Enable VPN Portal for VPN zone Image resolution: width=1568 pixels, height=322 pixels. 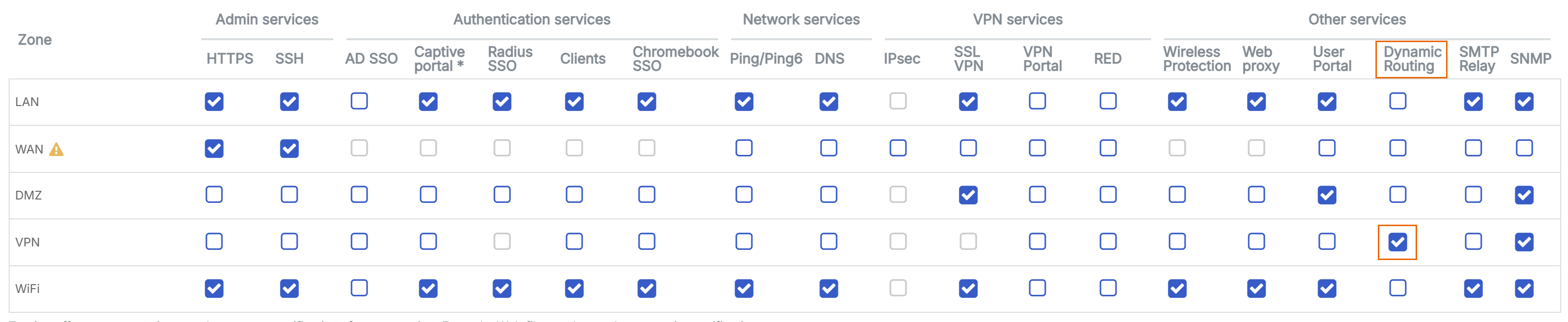1037,242
